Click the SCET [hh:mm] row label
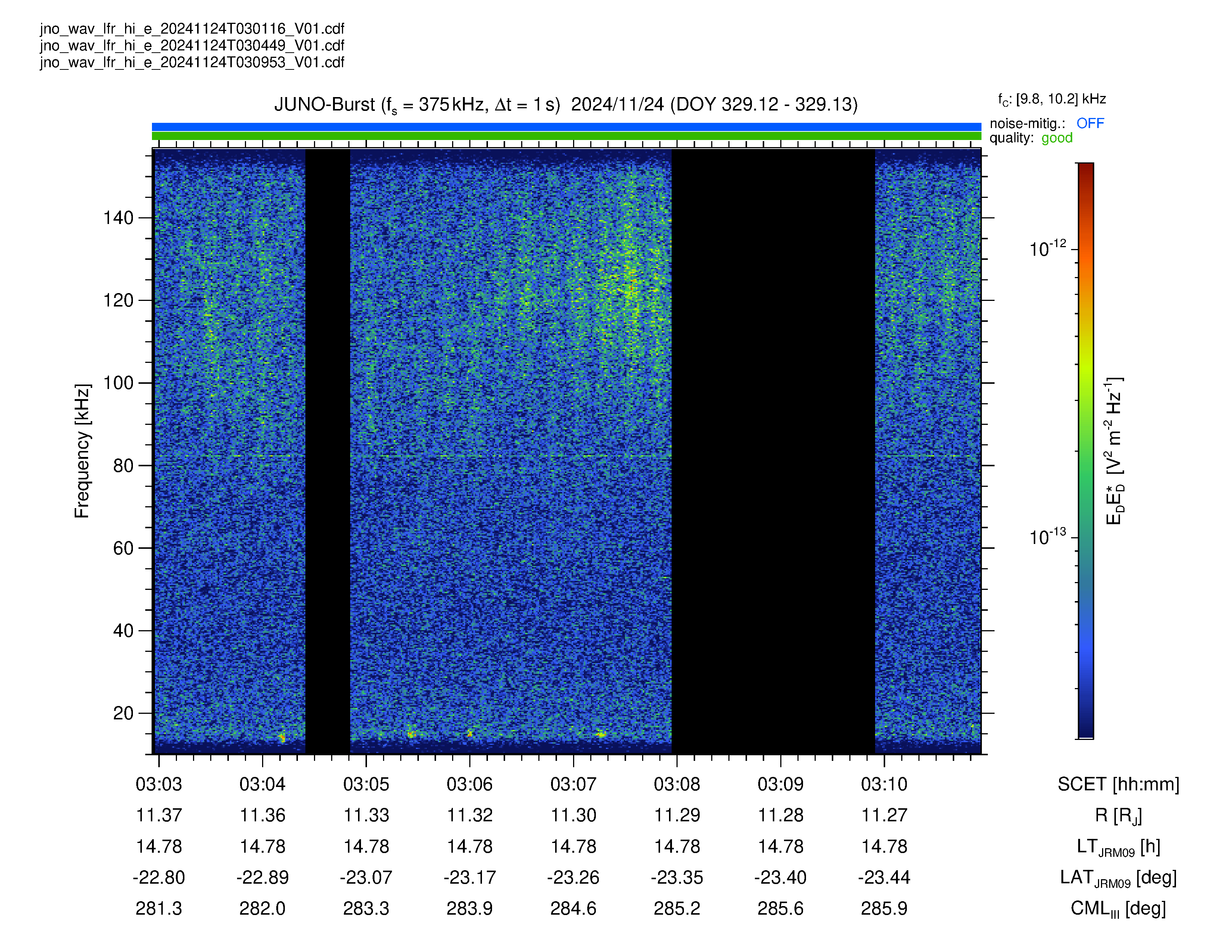This screenshot has height=952, width=1232. point(1118,784)
